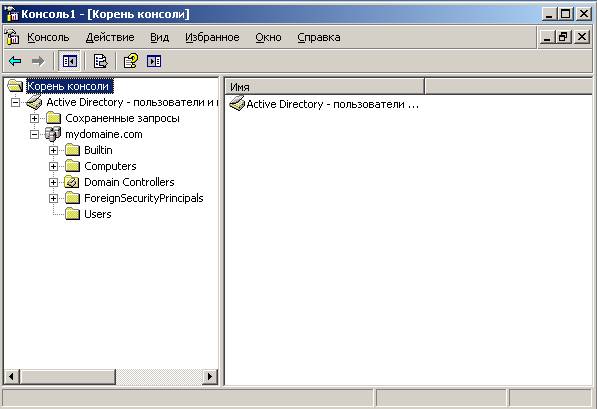The width and height of the screenshot is (597, 409).
Task: Click the Computers folder icon
Action: point(72,166)
